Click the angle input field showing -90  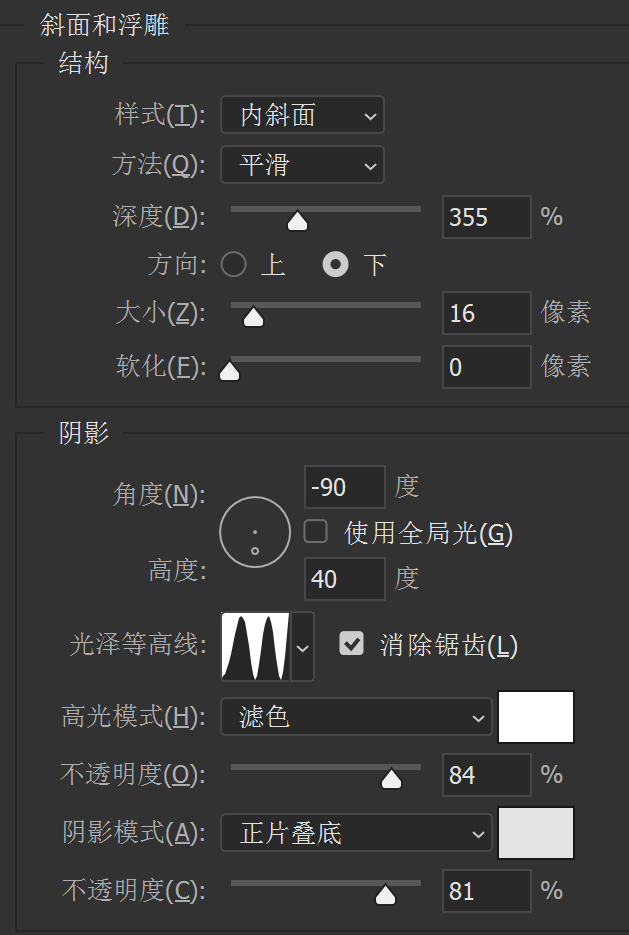(344, 488)
